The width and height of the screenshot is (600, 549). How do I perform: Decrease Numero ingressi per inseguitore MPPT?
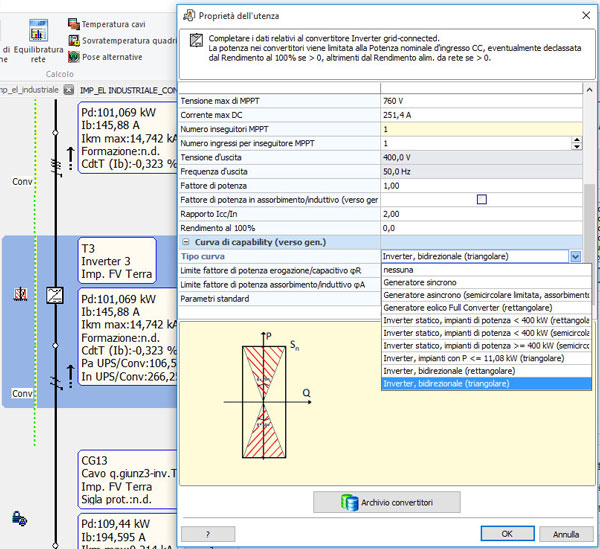tap(577, 147)
